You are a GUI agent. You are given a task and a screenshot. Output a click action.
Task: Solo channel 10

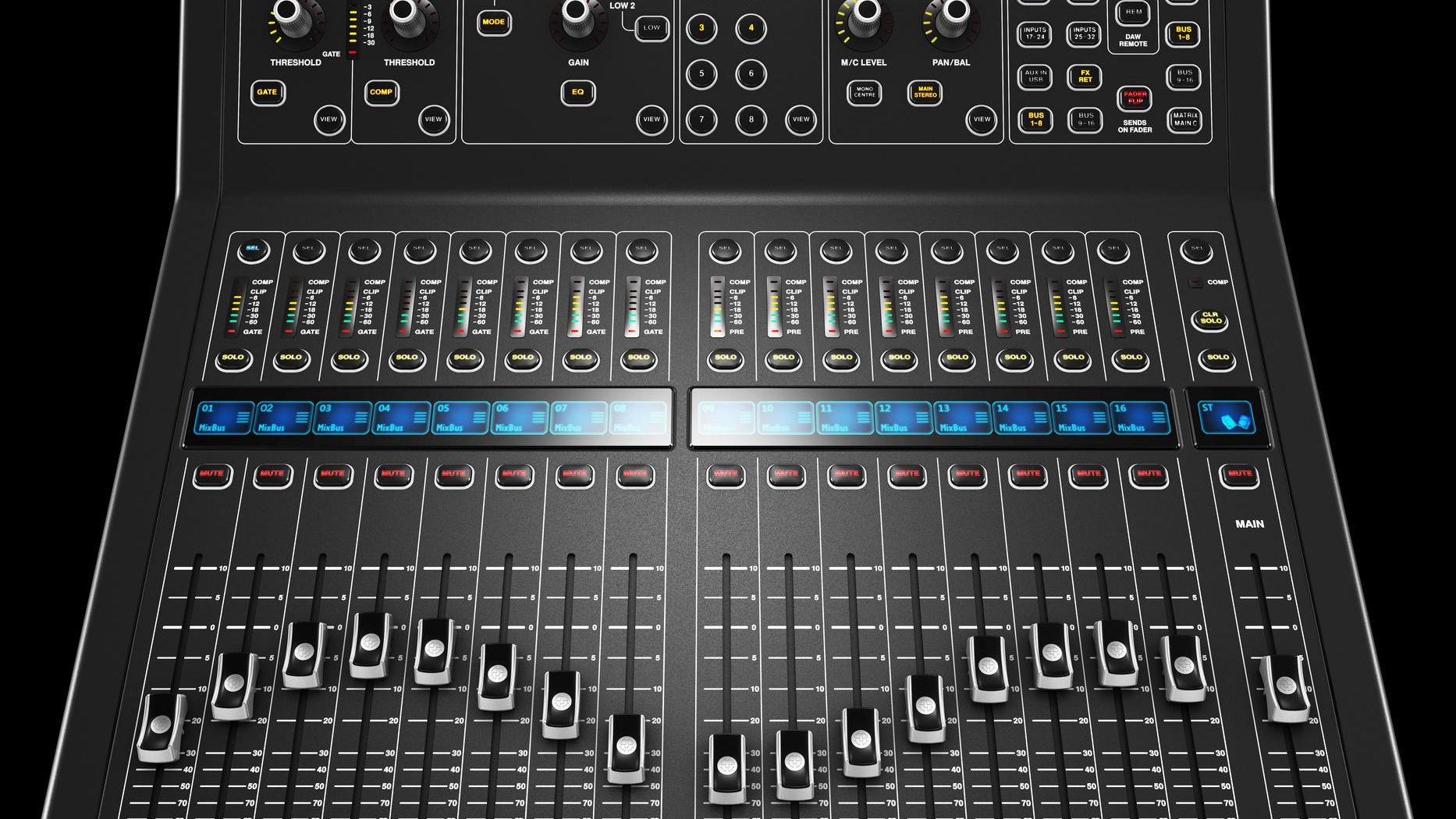783,359
